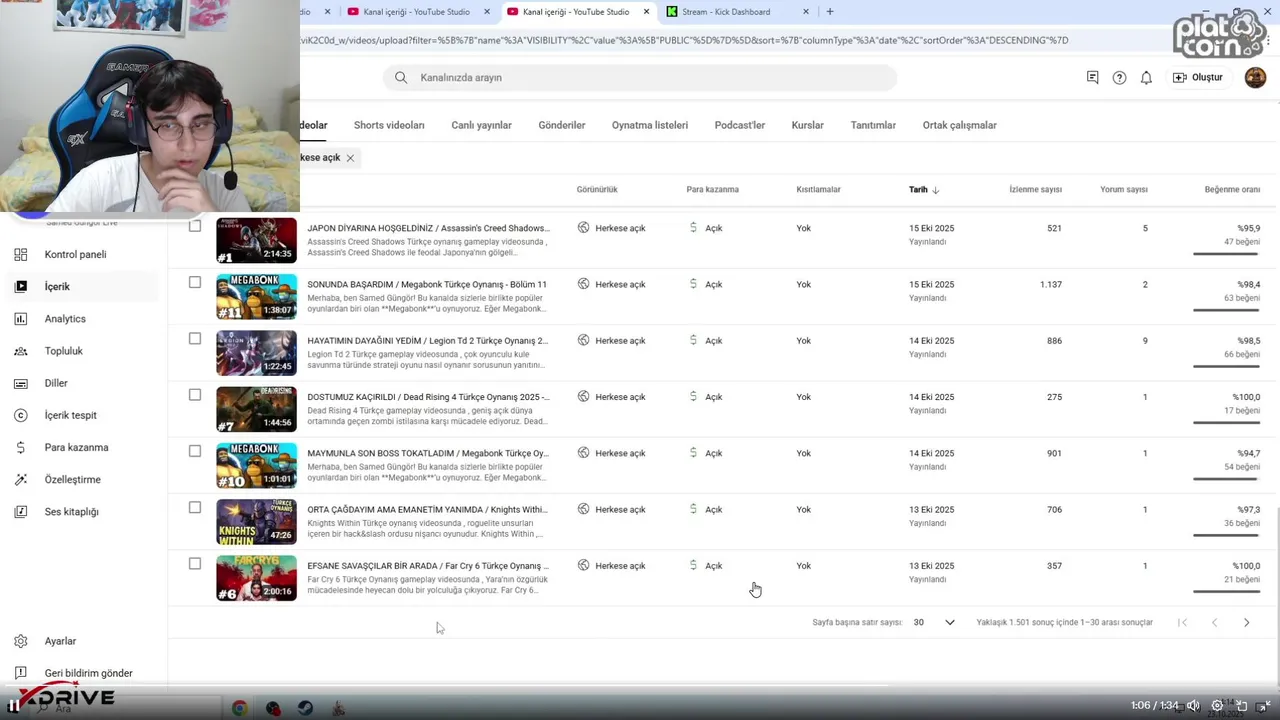Open Ayarlar gear in the sidebar
The image size is (1280, 720).
[x=21, y=641]
